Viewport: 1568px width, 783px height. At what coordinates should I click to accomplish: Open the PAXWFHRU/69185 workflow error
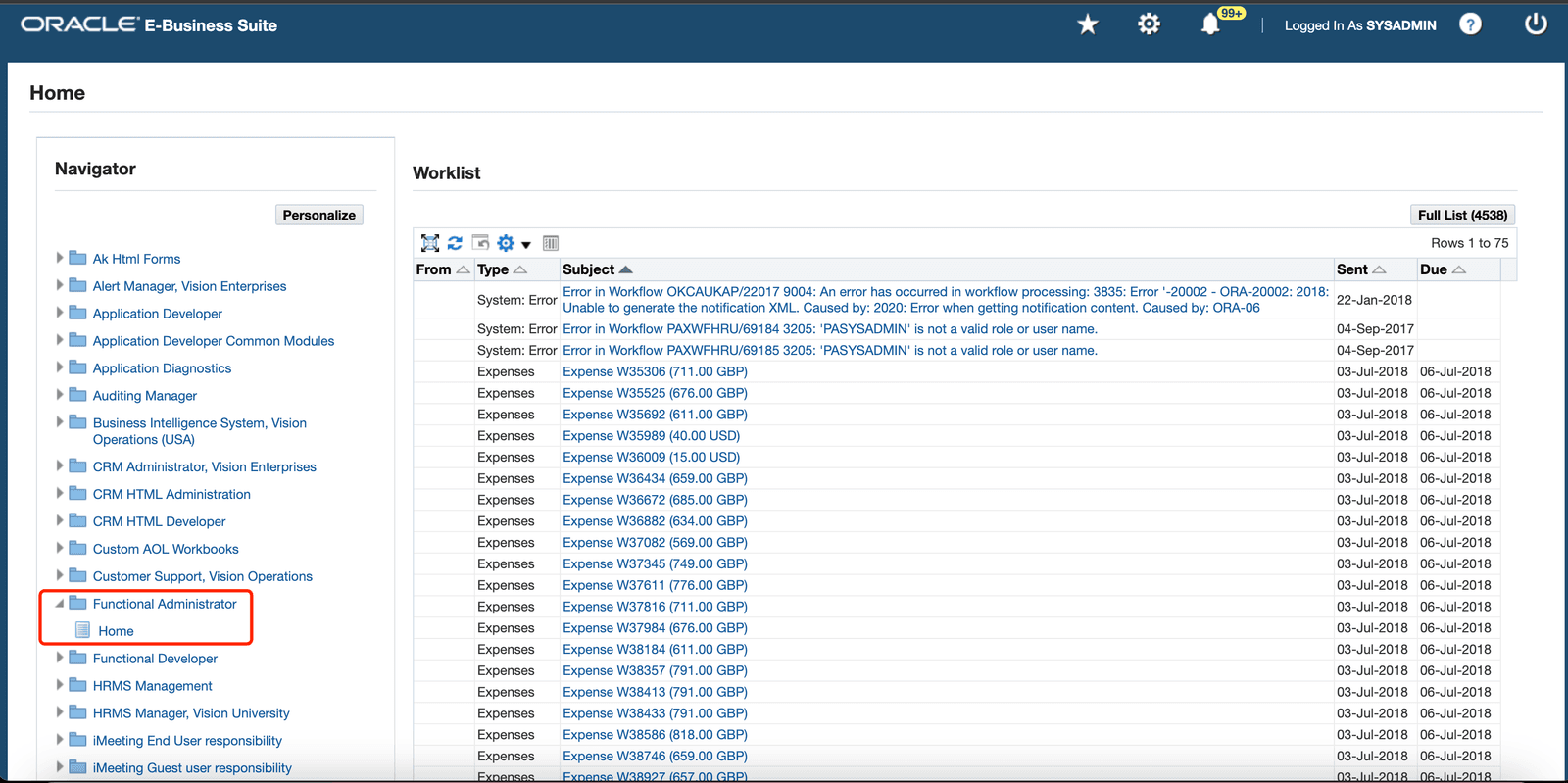click(x=830, y=350)
